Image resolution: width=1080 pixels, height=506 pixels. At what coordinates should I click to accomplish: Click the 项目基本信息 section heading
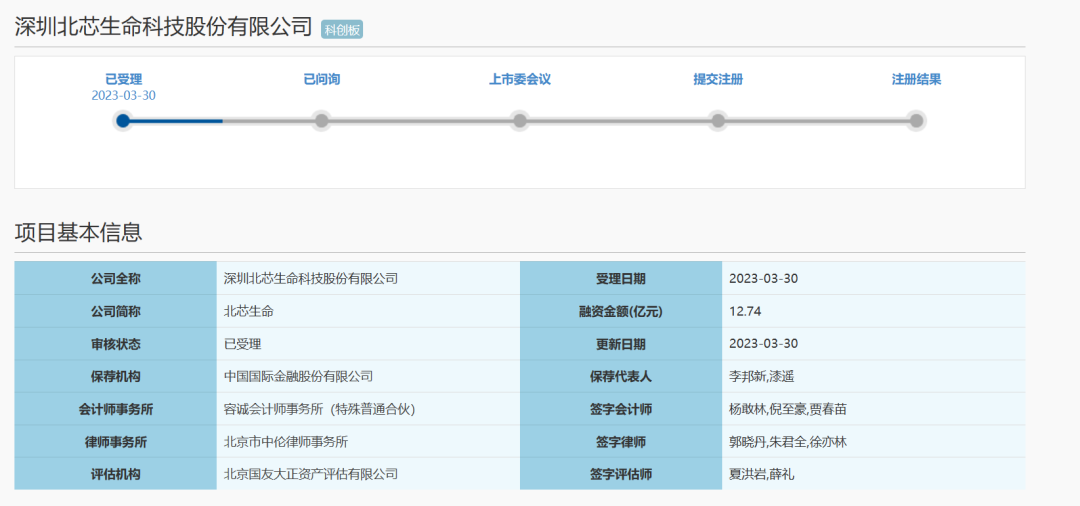(78, 233)
